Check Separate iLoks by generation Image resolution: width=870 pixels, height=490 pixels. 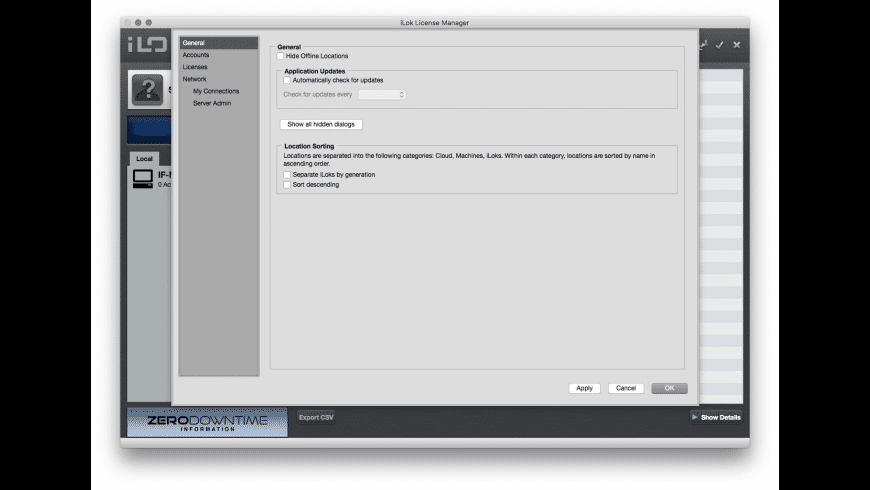pos(287,175)
